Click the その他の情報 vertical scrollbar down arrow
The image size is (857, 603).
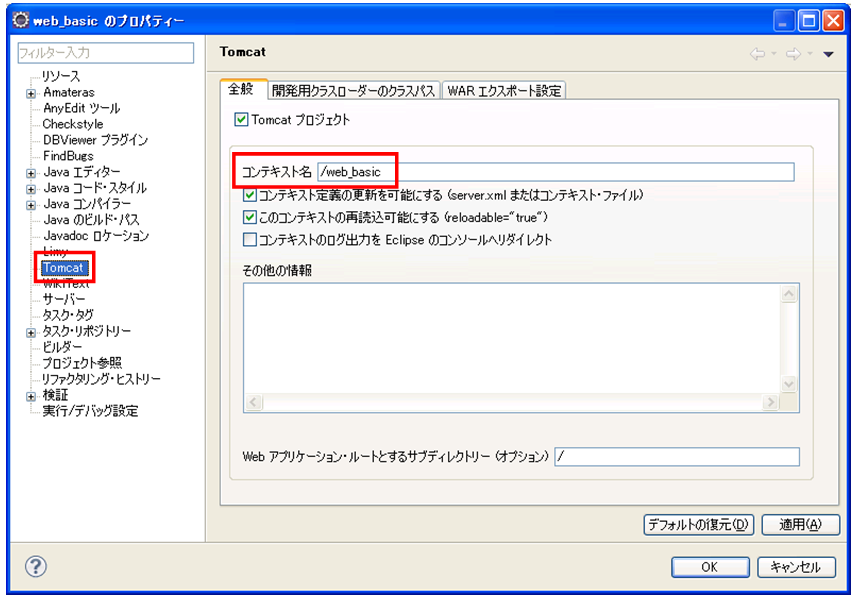(789, 384)
